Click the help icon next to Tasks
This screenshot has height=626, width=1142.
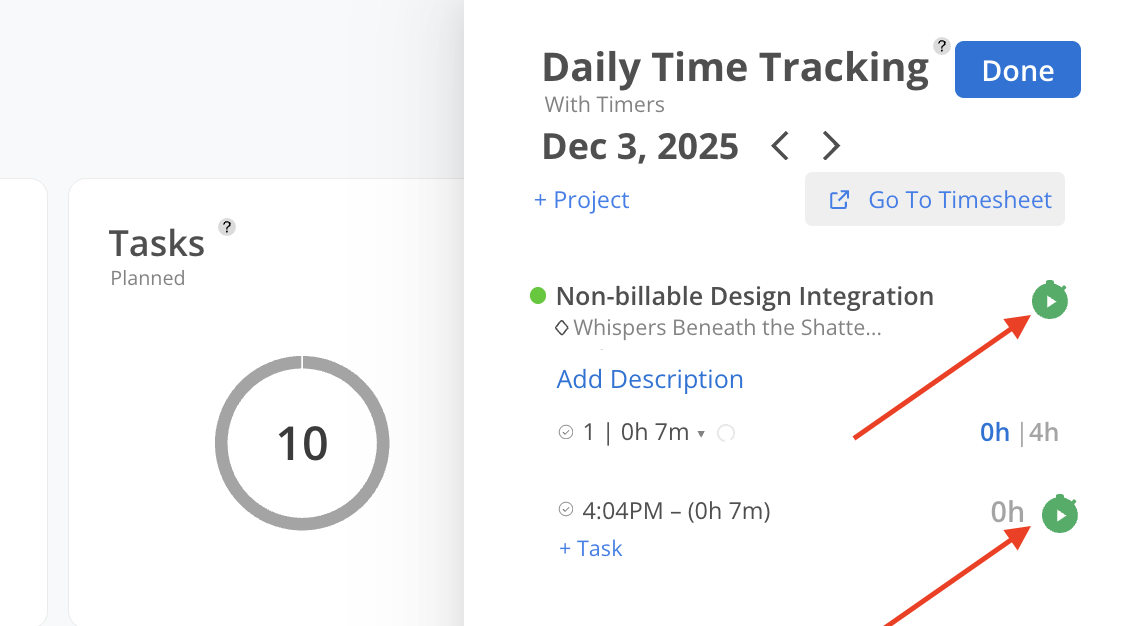(x=227, y=227)
